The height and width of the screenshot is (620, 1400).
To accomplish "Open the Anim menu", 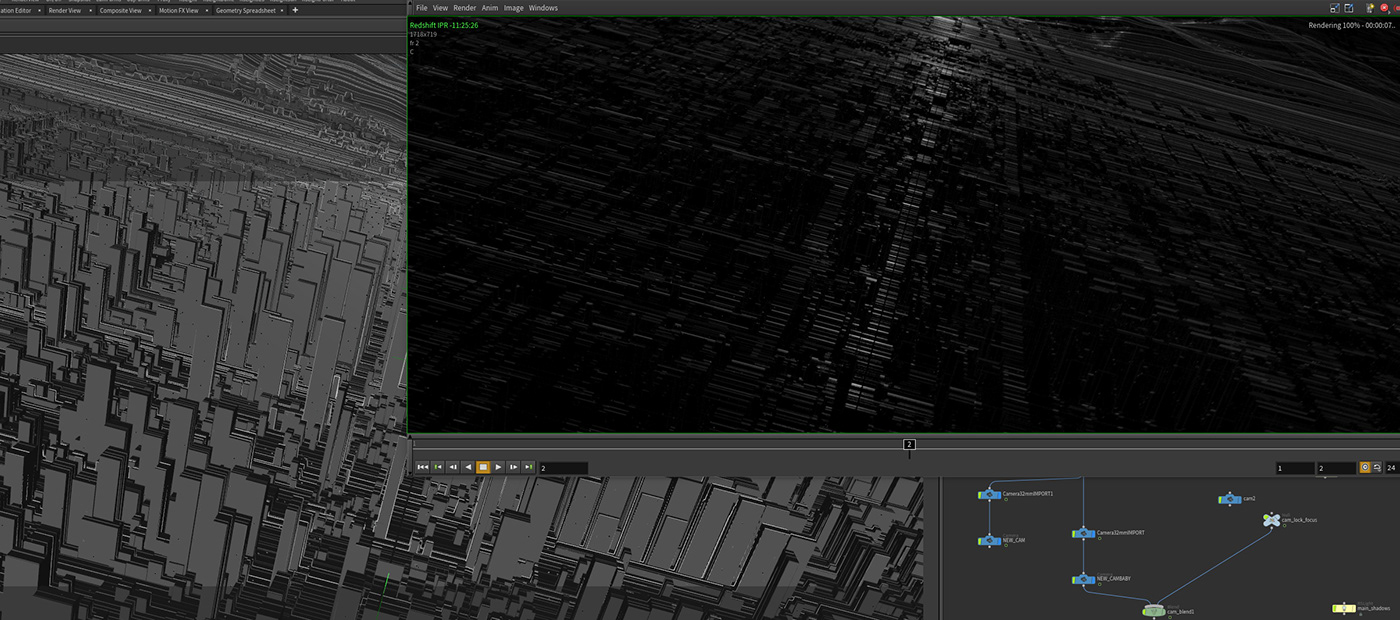I will click(x=490, y=8).
